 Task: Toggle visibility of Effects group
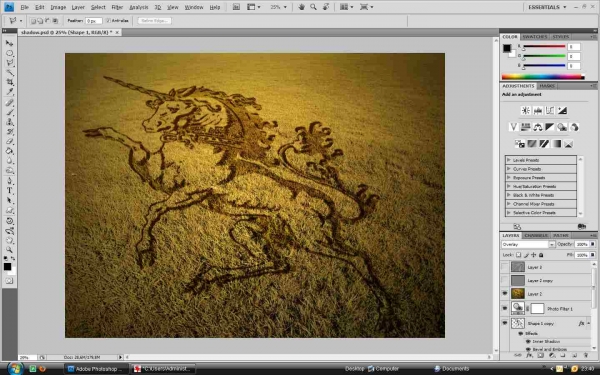point(520,334)
